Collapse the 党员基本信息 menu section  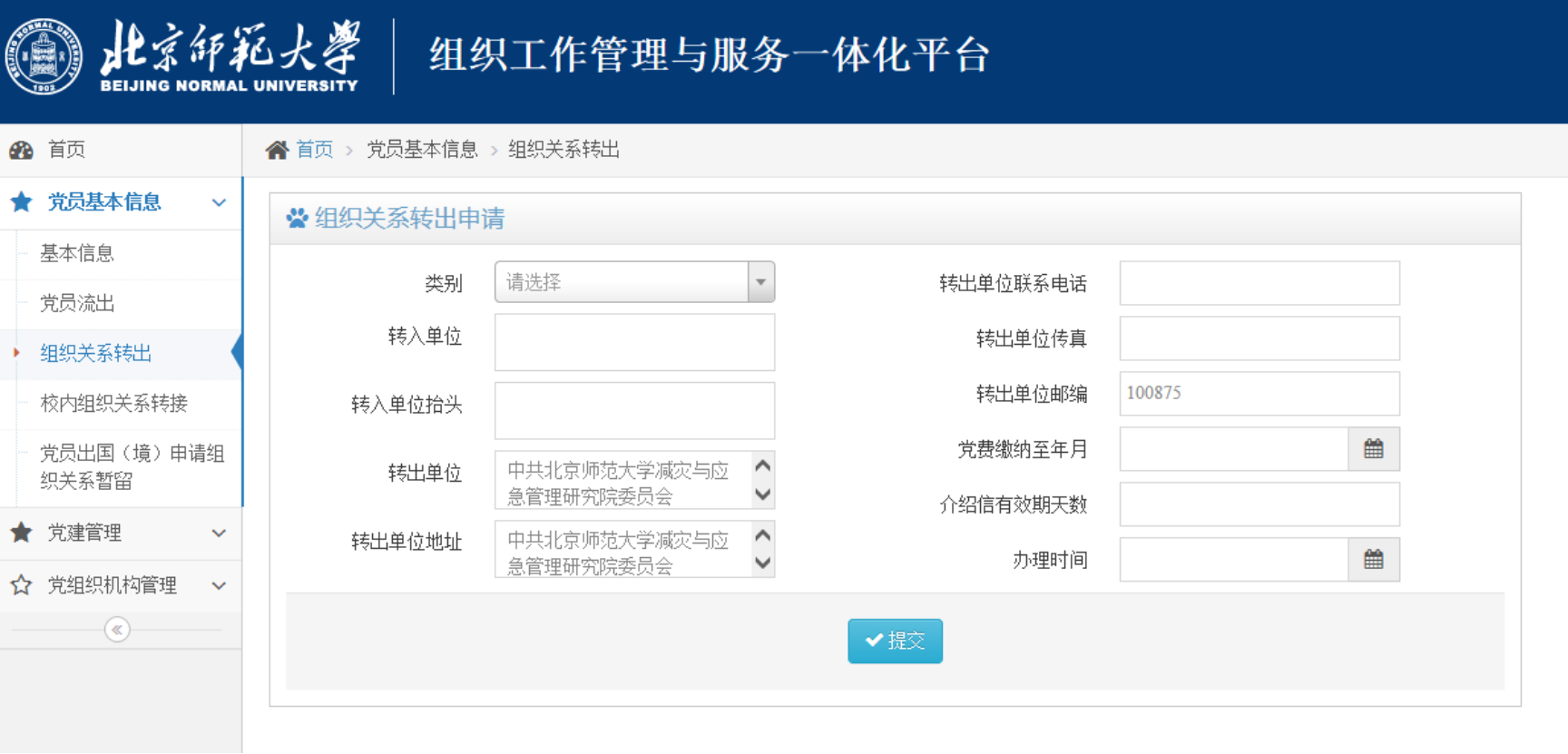tap(218, 202)
